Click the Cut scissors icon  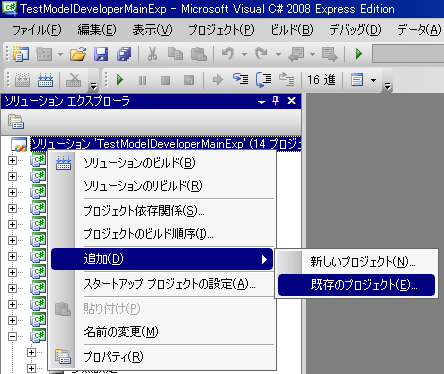pos(152,54)
